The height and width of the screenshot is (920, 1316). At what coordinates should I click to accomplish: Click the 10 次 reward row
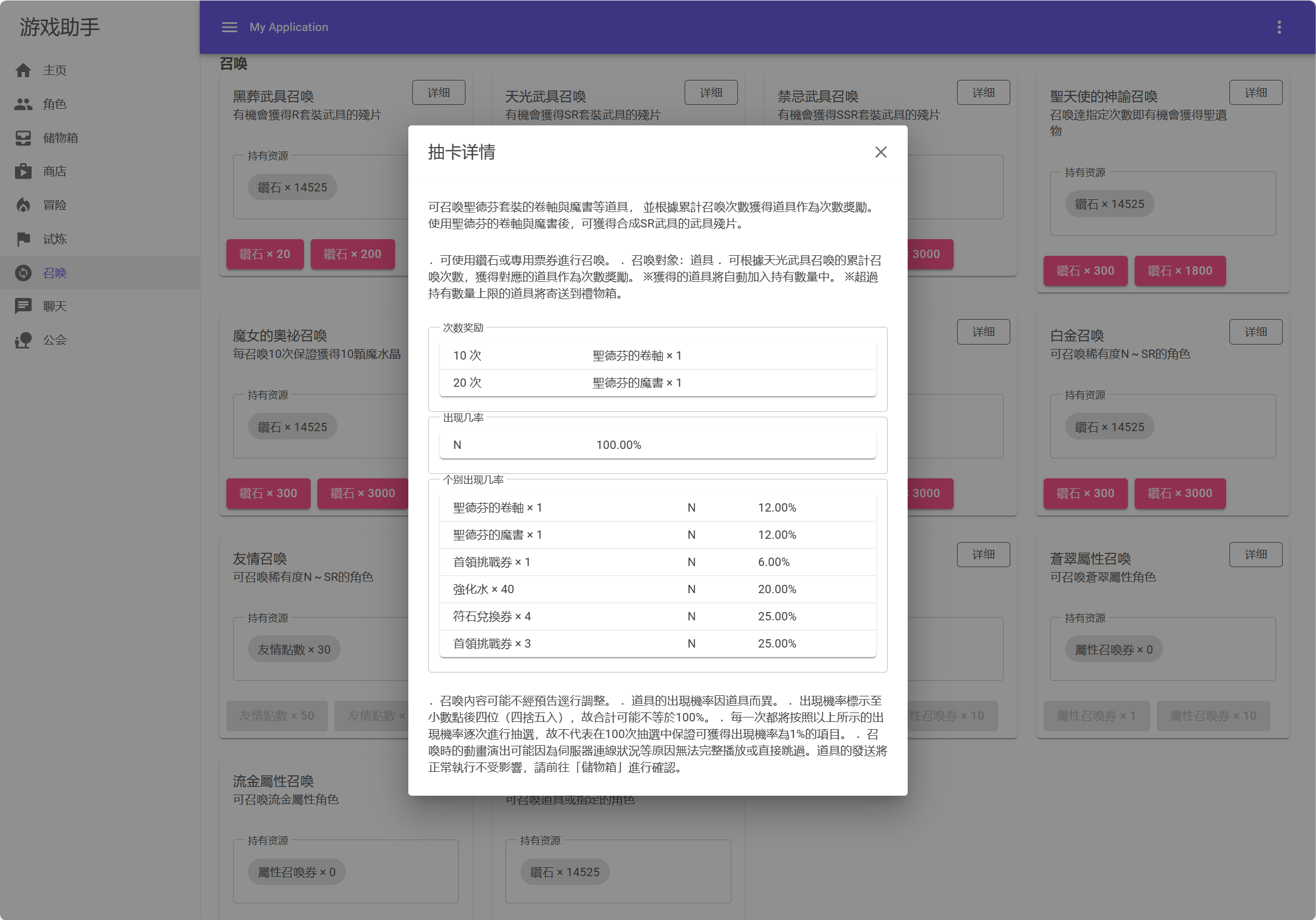(657, 355)
